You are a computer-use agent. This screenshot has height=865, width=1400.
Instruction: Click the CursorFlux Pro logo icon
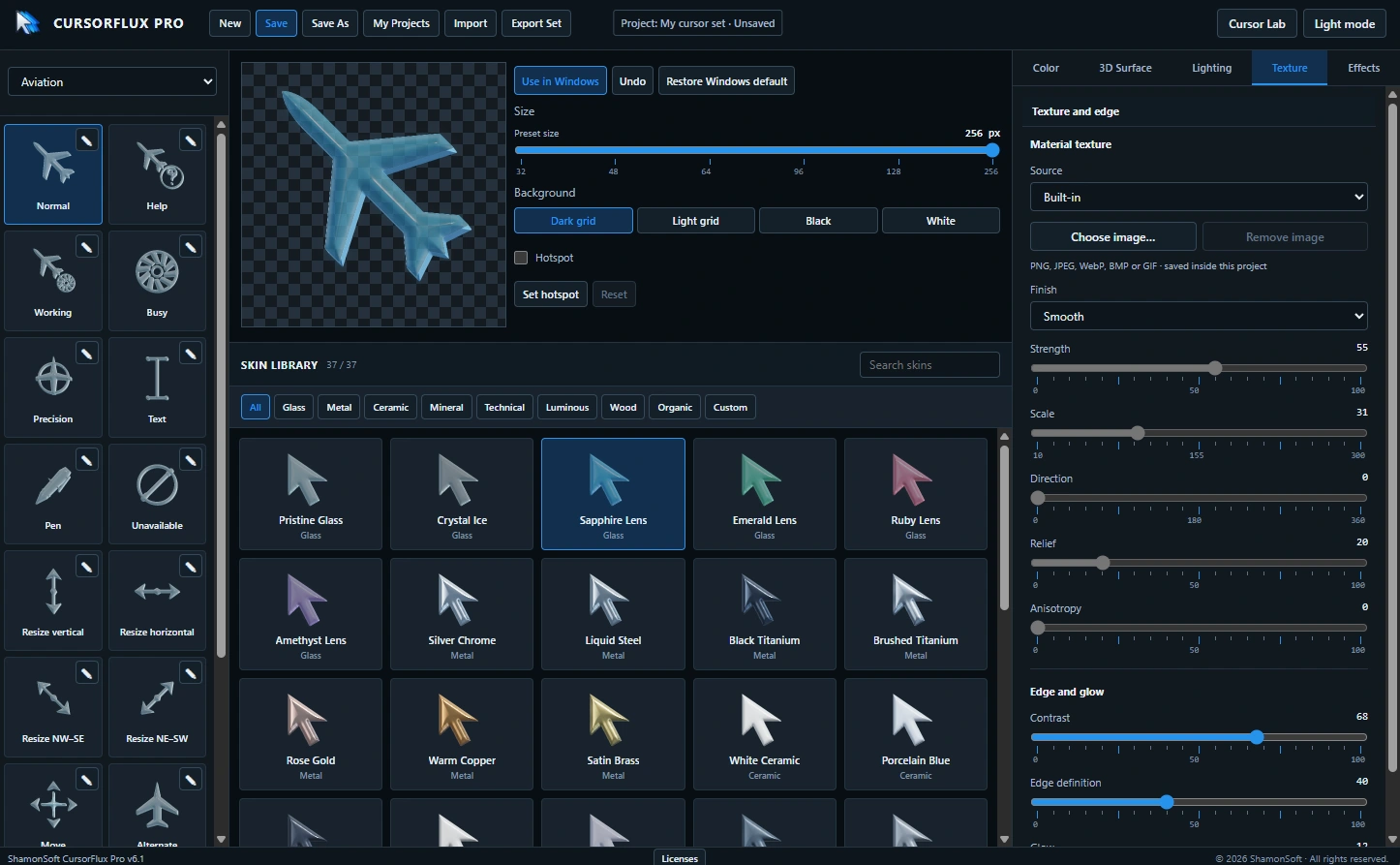click(28, 23)
